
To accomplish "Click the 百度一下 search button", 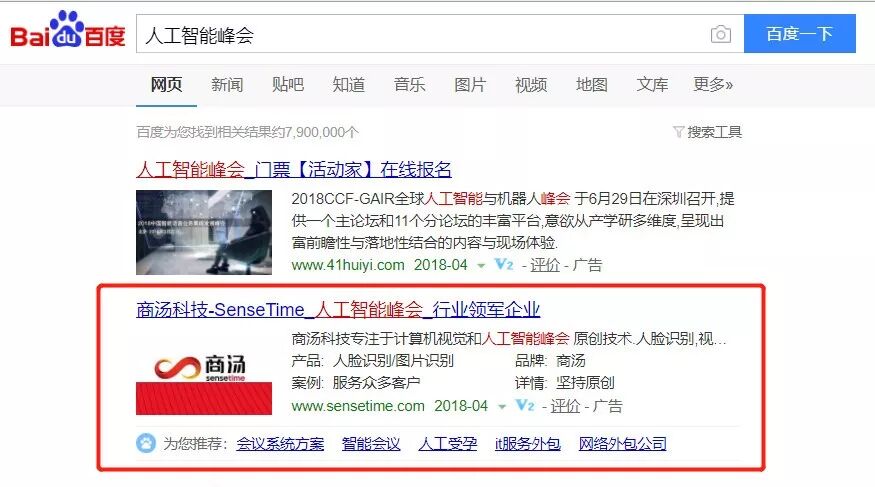I will [800, 34].
